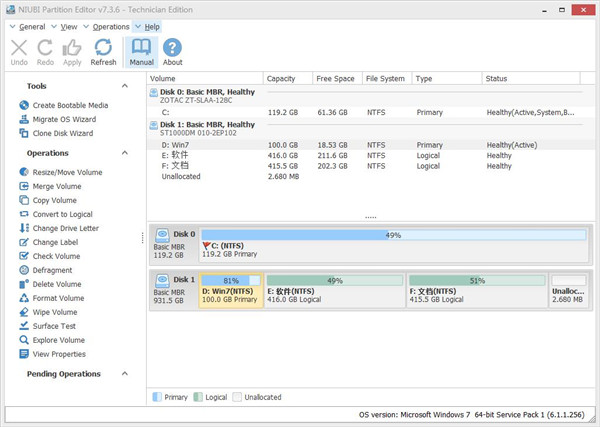Screen dimensions: 600x427
Task: Click the Disk 0: Basic MBR, Healthy header
Action: (x=207, y=92)
